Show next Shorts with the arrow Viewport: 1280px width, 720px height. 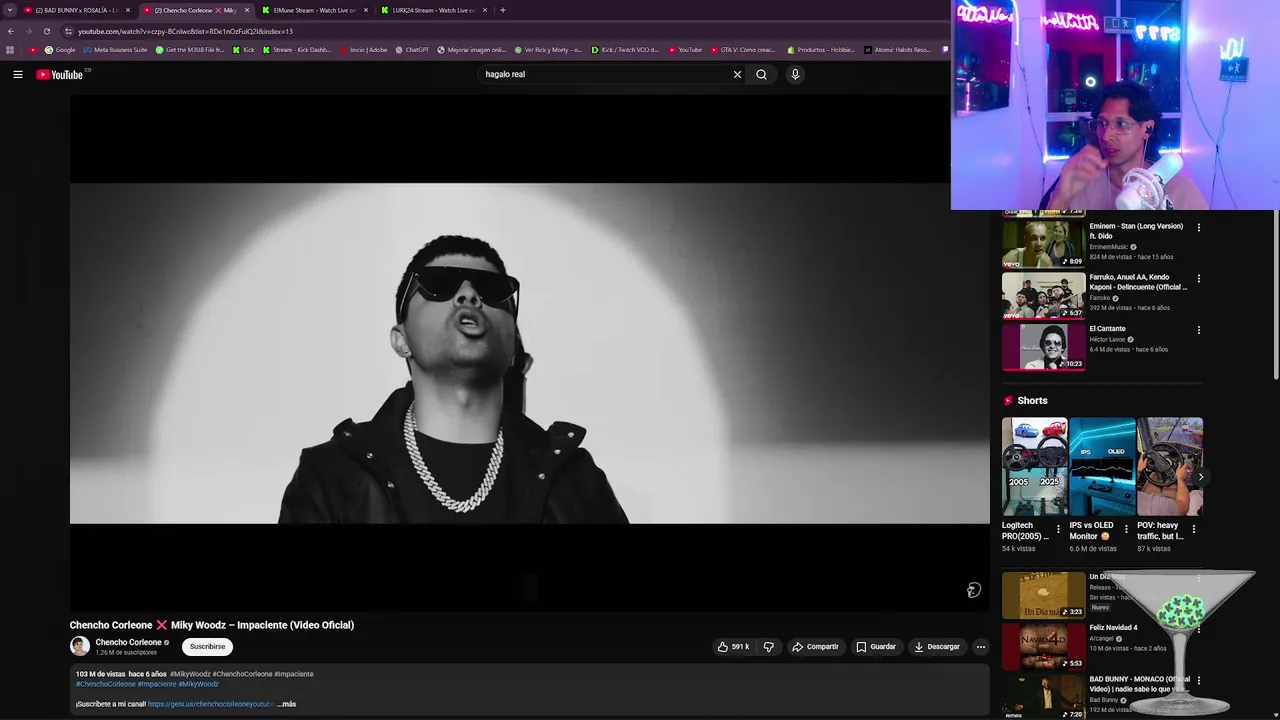click(x=1200, y=477)
